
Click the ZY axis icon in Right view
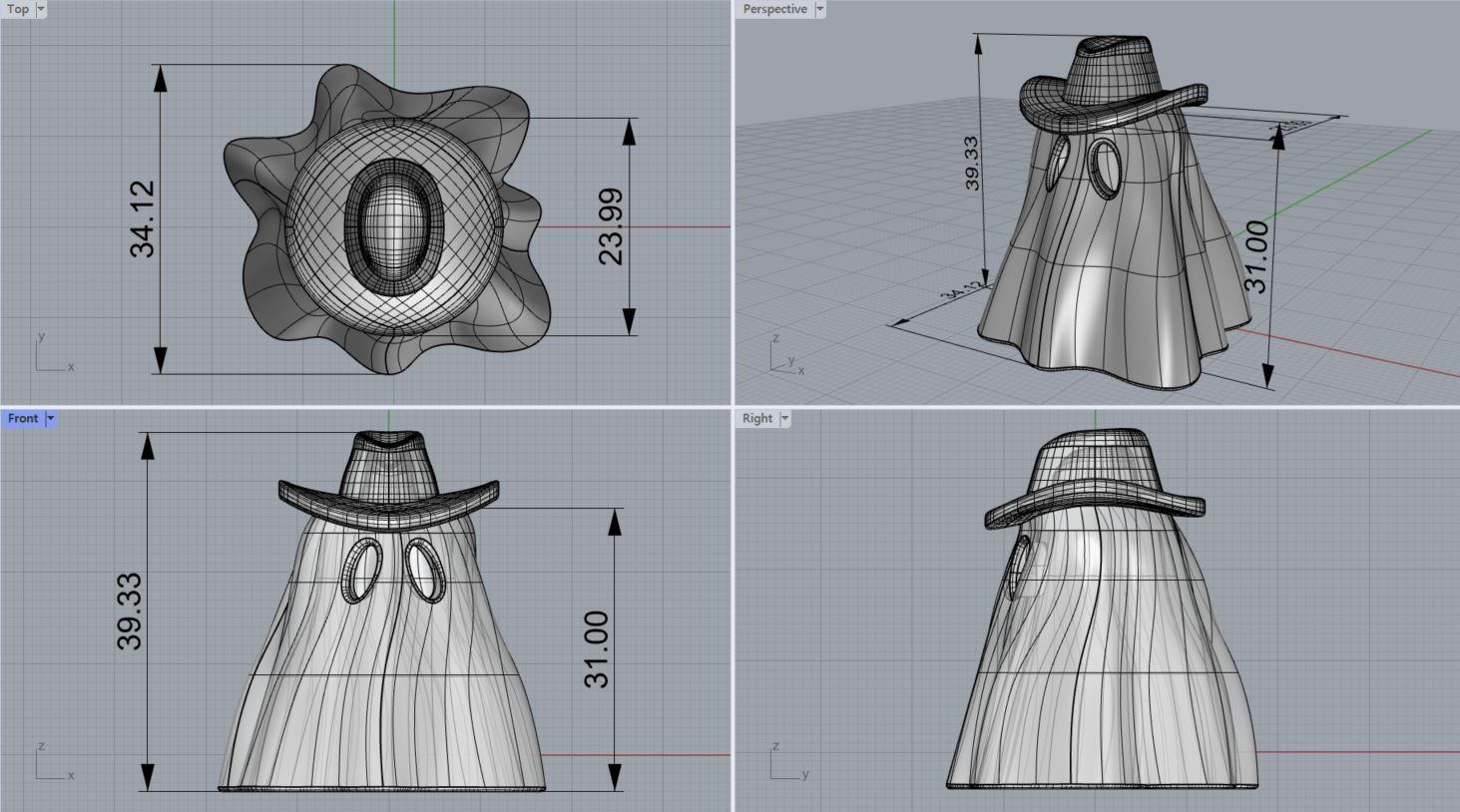(789, 762)
